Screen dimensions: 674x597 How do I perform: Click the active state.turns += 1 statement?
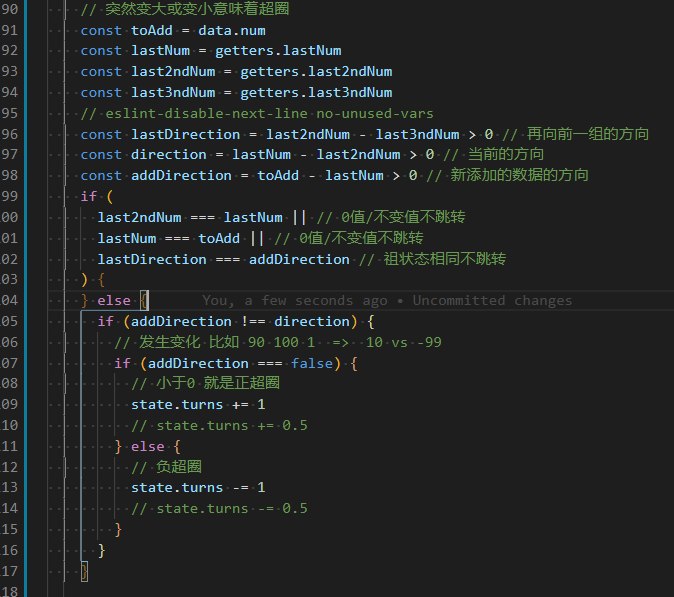[198, 405]
